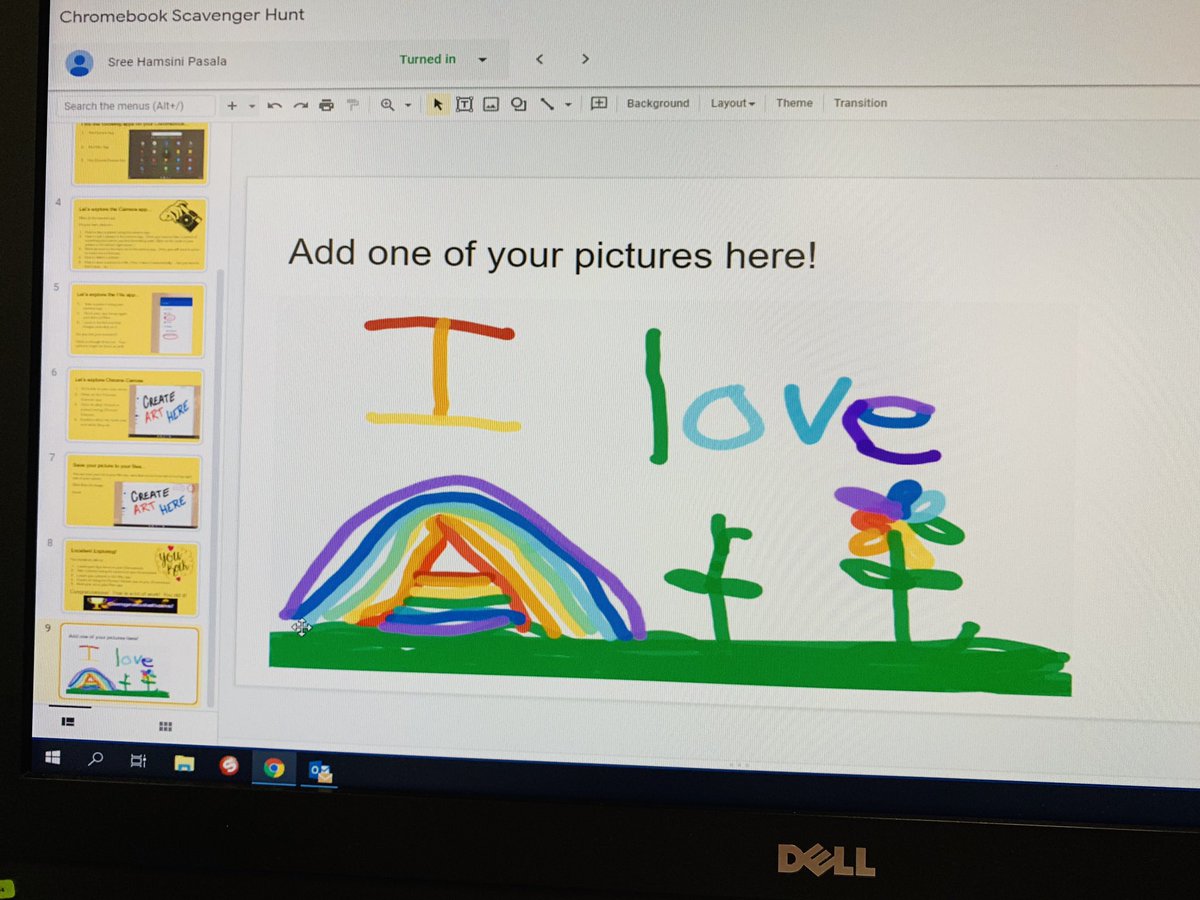This screenshot has width=1200, height=900.
Task: Open the Theme menu item
Action: tap(794, 103)
